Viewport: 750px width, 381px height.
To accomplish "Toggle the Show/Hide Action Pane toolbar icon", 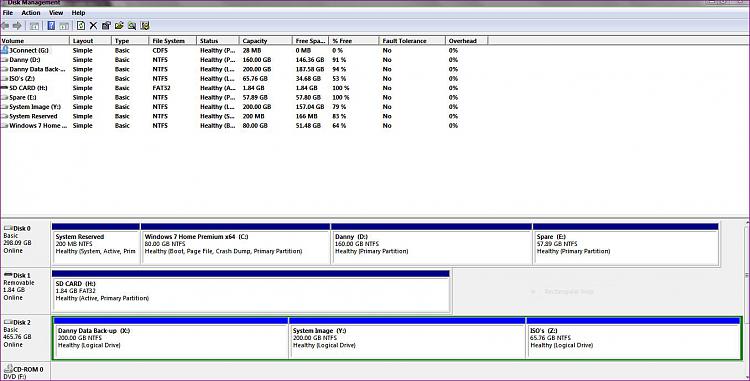I will 64,26.
